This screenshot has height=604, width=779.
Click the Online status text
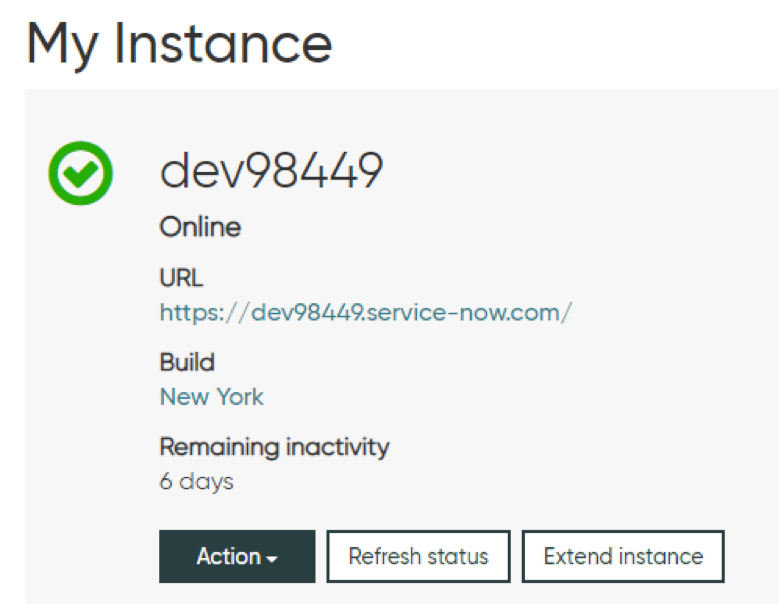point(200,227)
